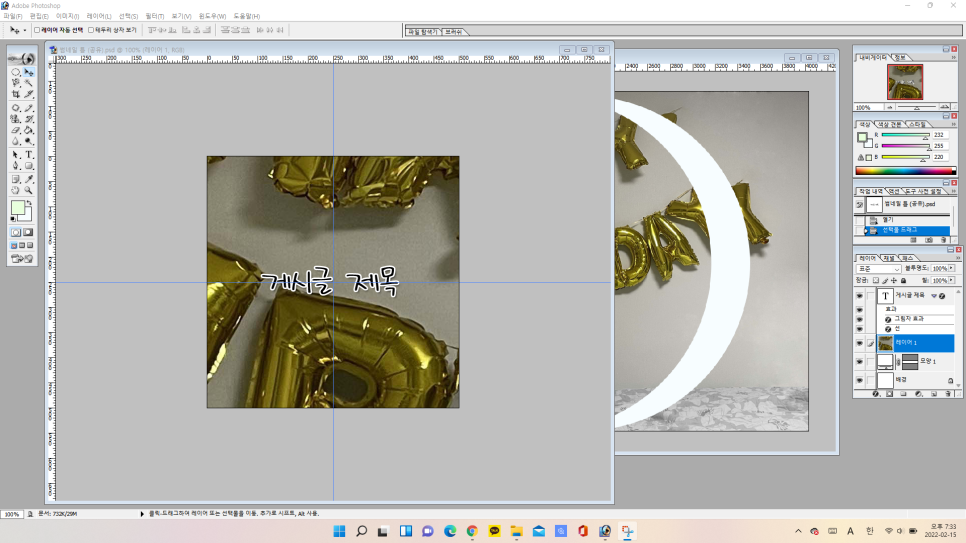Screen dimensions: 966x543
Task: Hide the 게시글 제목 text layer
Action: coord(859,296)
